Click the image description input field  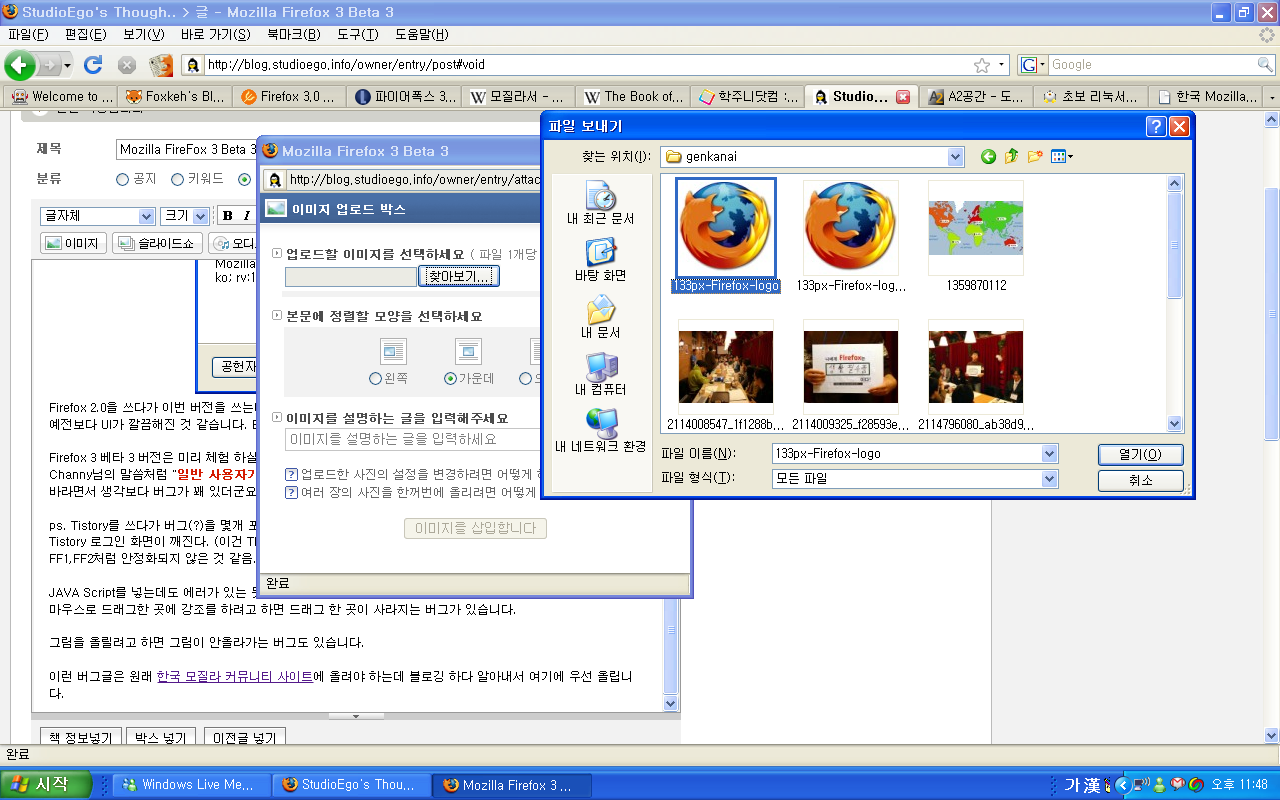(415, 440)
